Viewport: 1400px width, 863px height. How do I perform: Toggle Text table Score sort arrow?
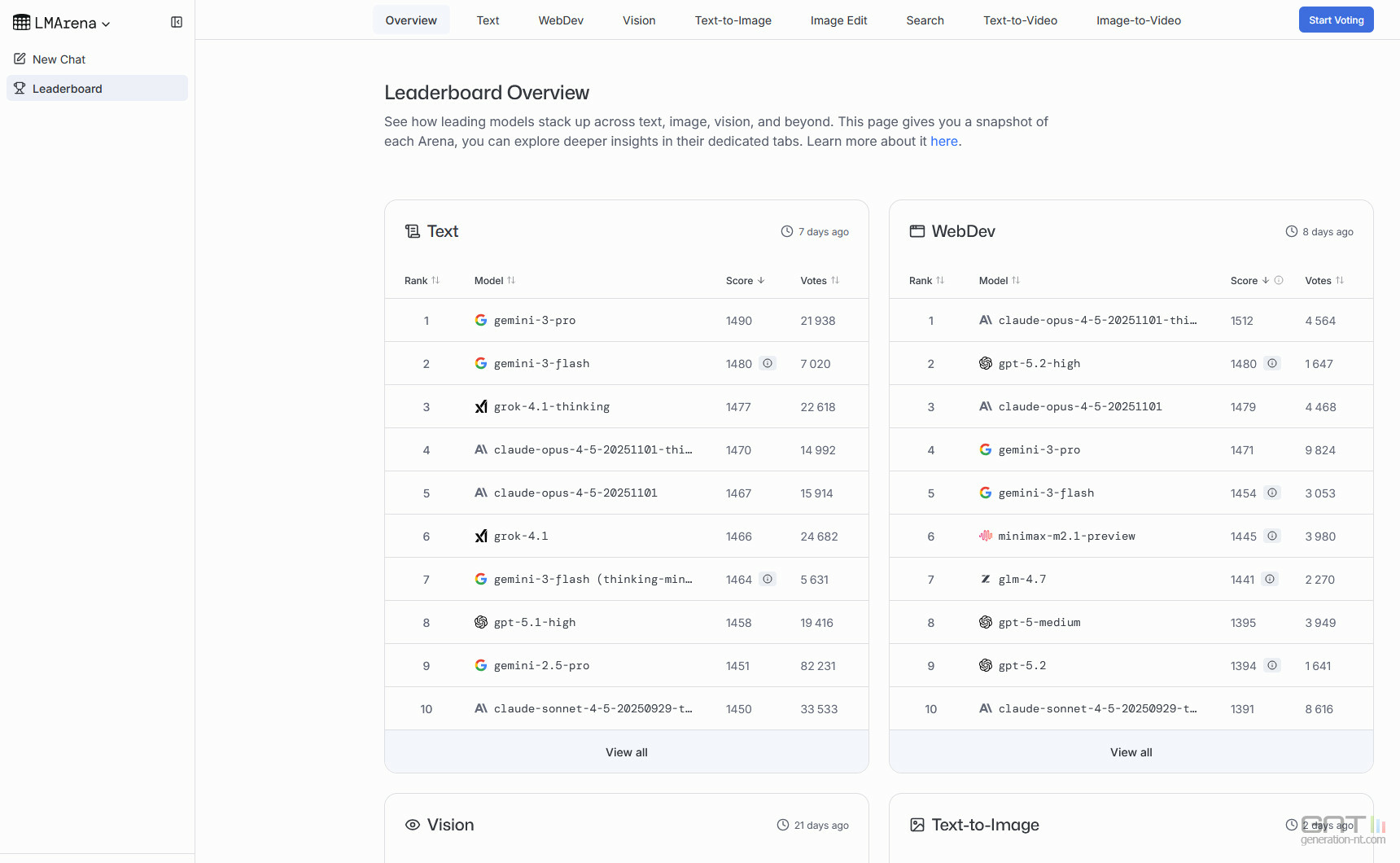pos(761,280)
